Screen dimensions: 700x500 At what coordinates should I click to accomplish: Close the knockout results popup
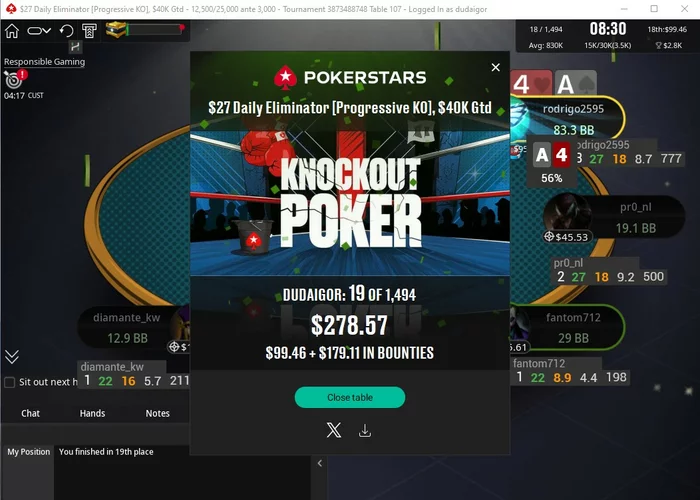496,67
